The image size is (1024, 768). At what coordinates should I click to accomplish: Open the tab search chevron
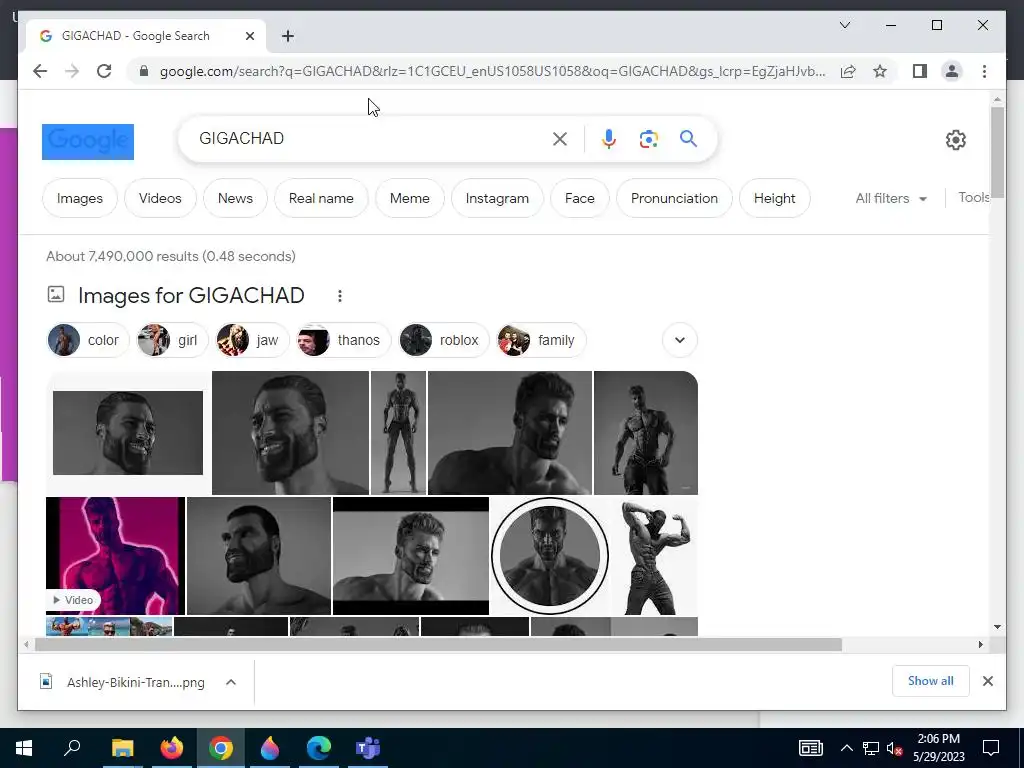[844, 25]
